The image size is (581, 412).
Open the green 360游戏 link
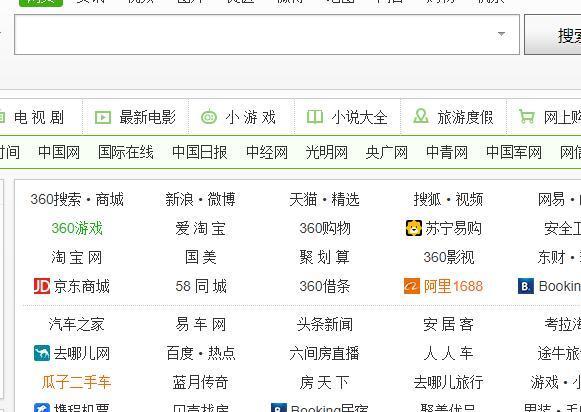tap(77, 228)
